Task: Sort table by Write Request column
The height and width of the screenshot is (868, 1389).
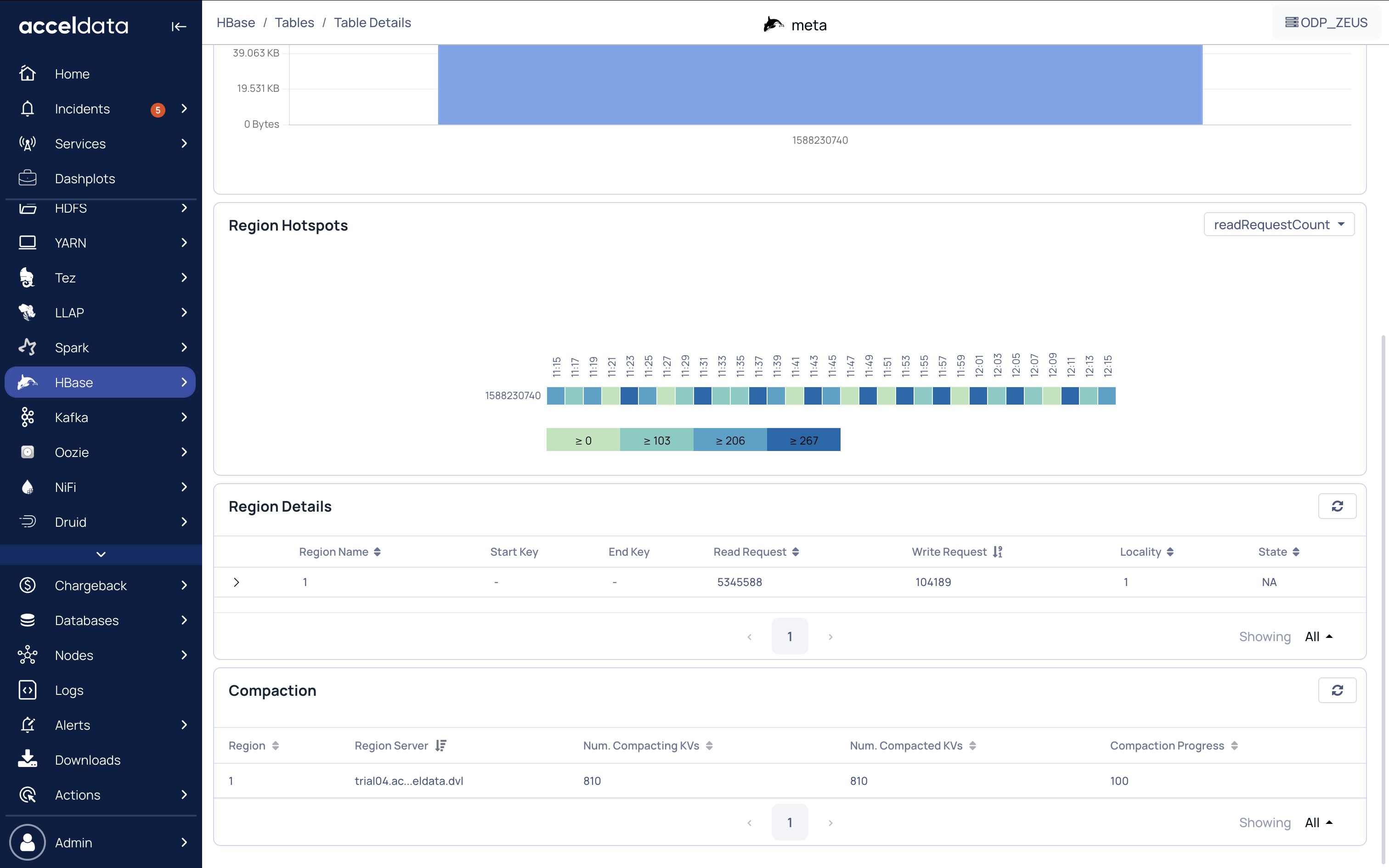Action: coord(998,552)
